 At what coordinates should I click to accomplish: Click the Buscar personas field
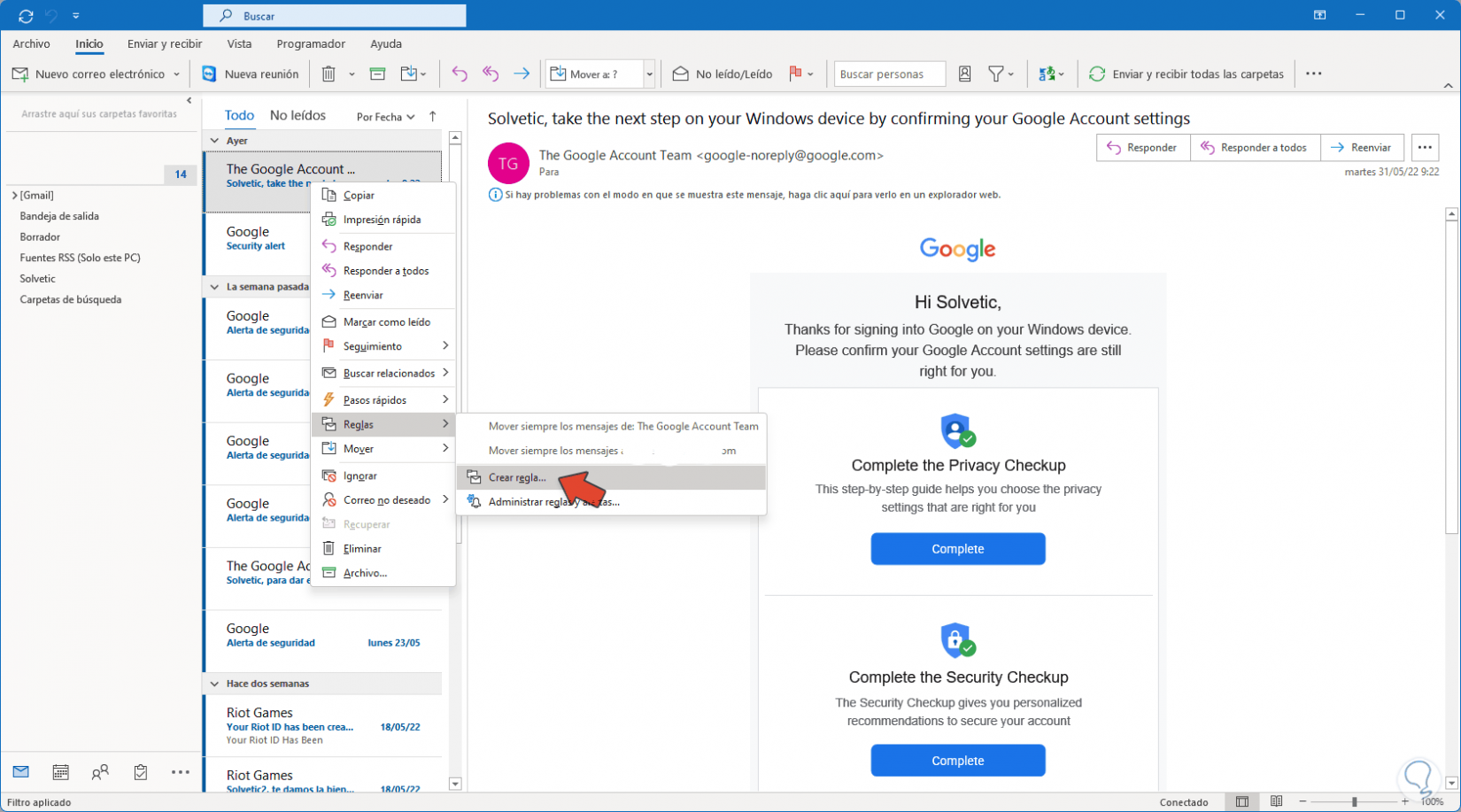tap(889, 74)
